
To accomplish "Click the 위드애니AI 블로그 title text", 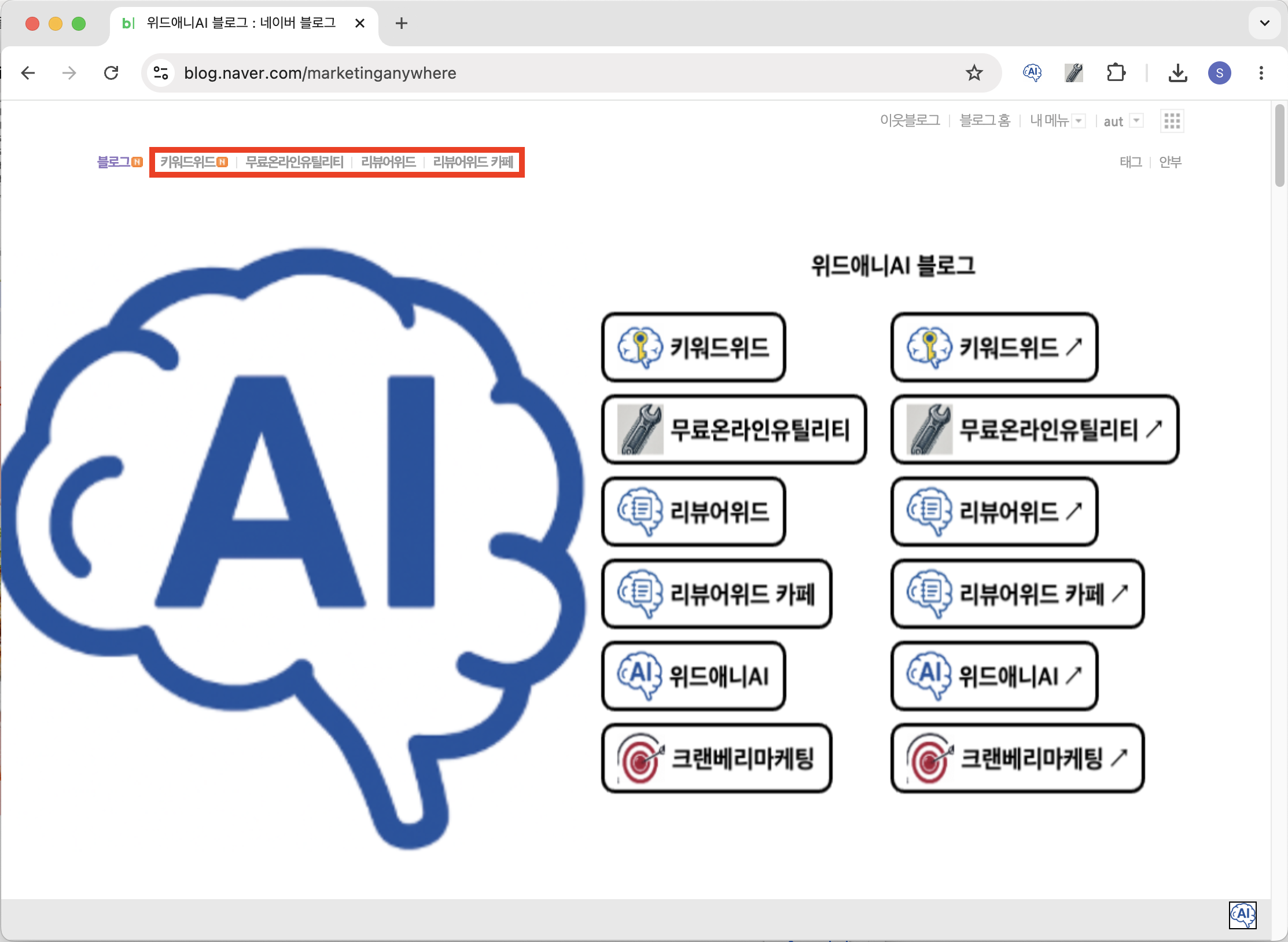I will (893, 266).
